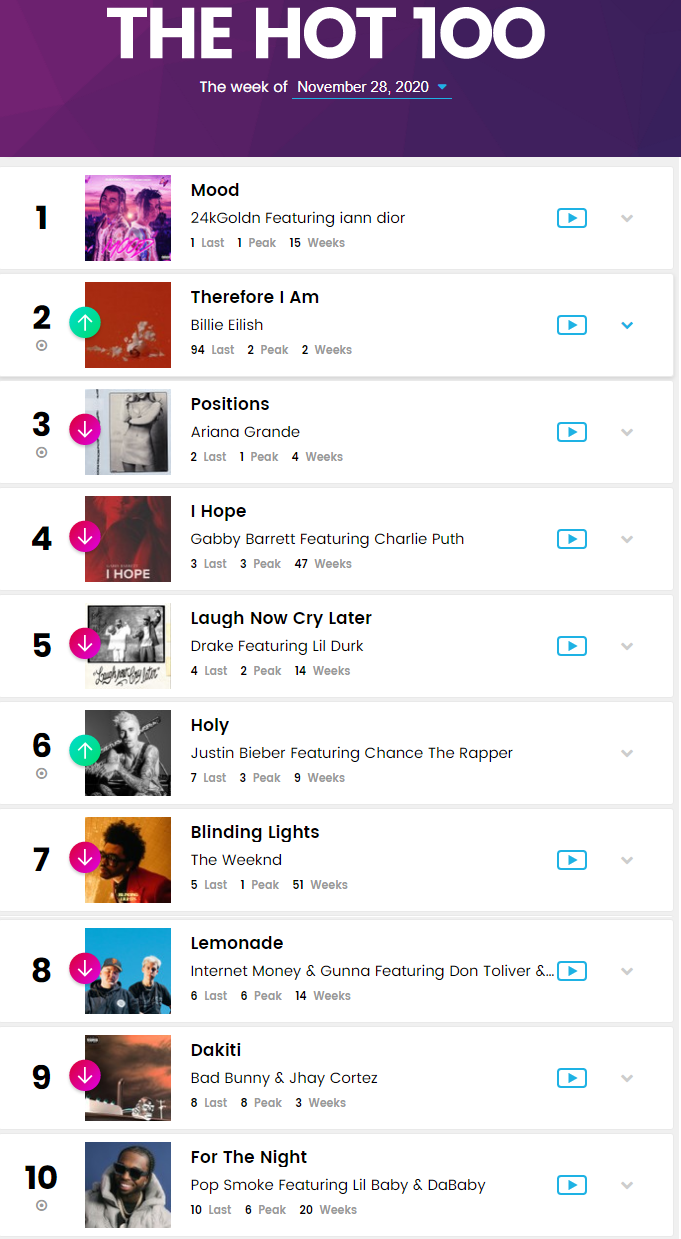Open the week date dropdown November 28, 2020
The height and width of the screenshot is (1239, 681).
(372, 87)
